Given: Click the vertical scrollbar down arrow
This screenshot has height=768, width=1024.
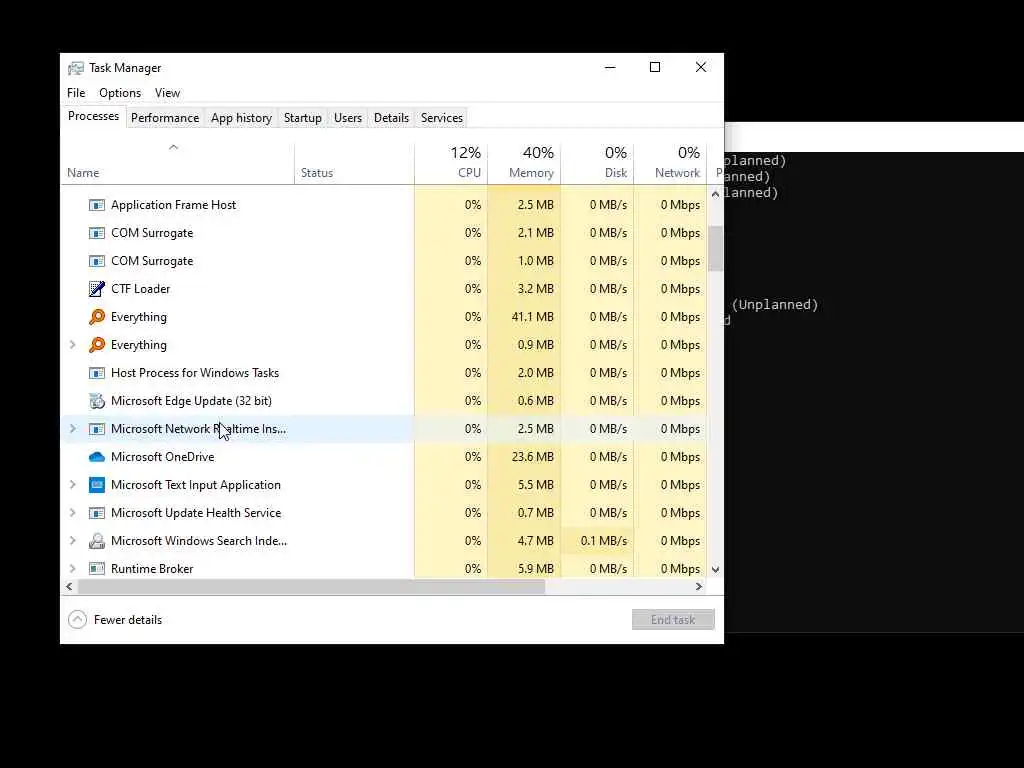Looking at the screenshot, I should (716, 569).
